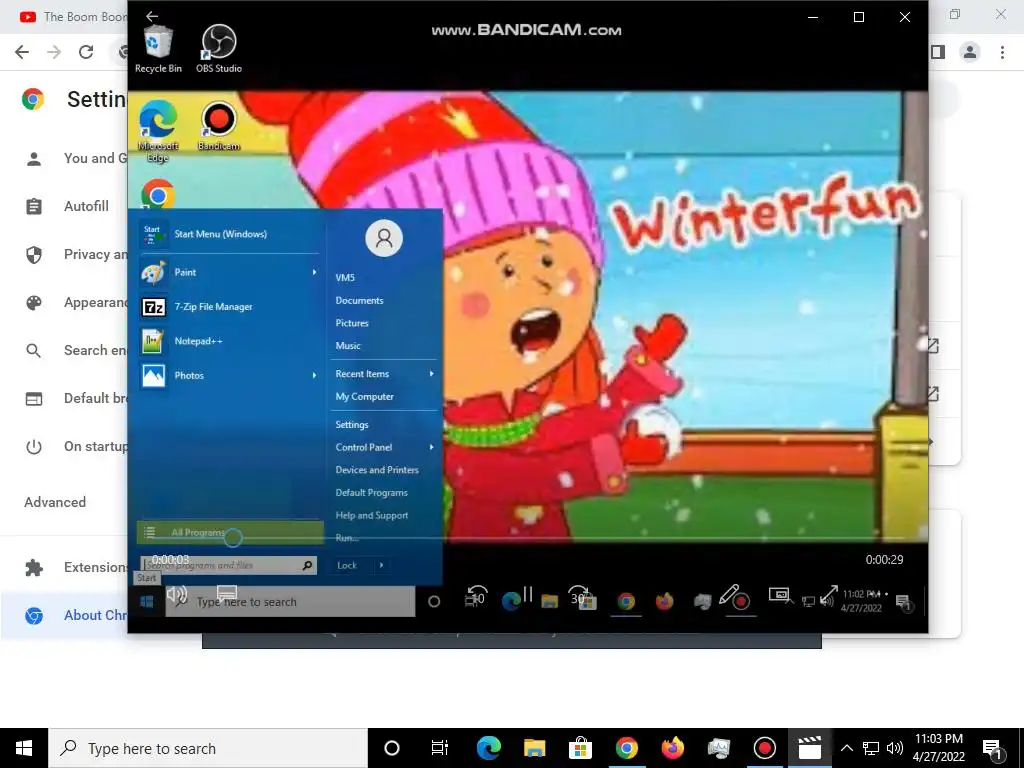Switch player to mini view
Screen dimensions: 1024x768
[779, 594]
